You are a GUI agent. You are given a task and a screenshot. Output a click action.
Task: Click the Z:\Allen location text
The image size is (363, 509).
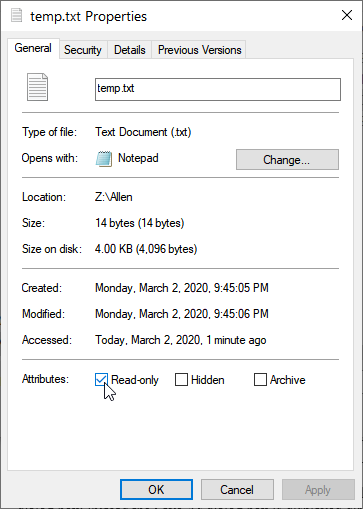[114, 197]
